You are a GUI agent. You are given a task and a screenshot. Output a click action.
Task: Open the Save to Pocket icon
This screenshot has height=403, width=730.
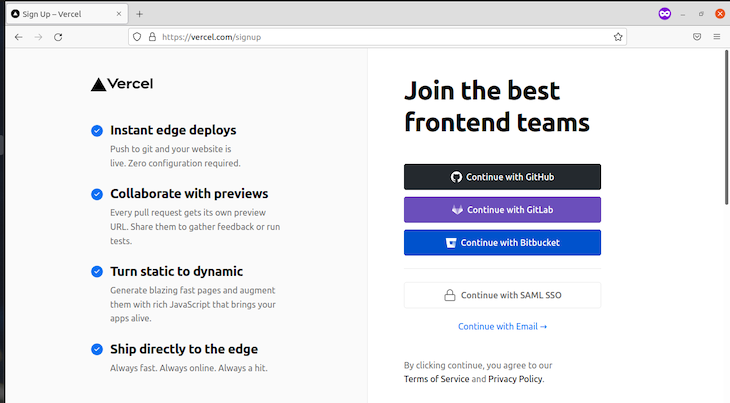click(x=697, y=37)
